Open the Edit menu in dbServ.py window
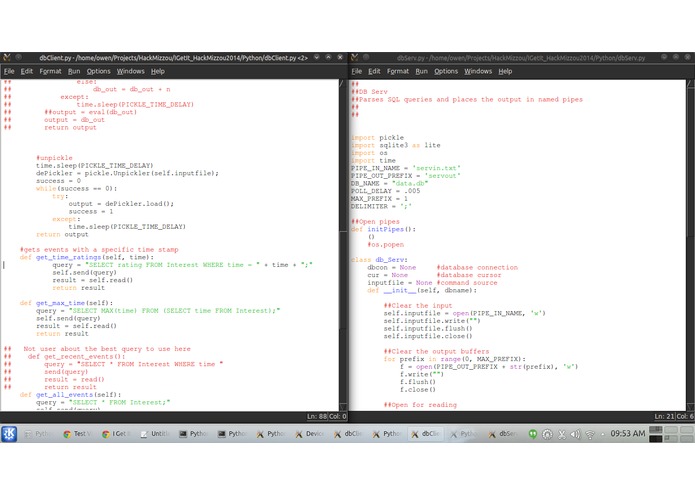This screenshot has width=695, height=494. (374, 71)
